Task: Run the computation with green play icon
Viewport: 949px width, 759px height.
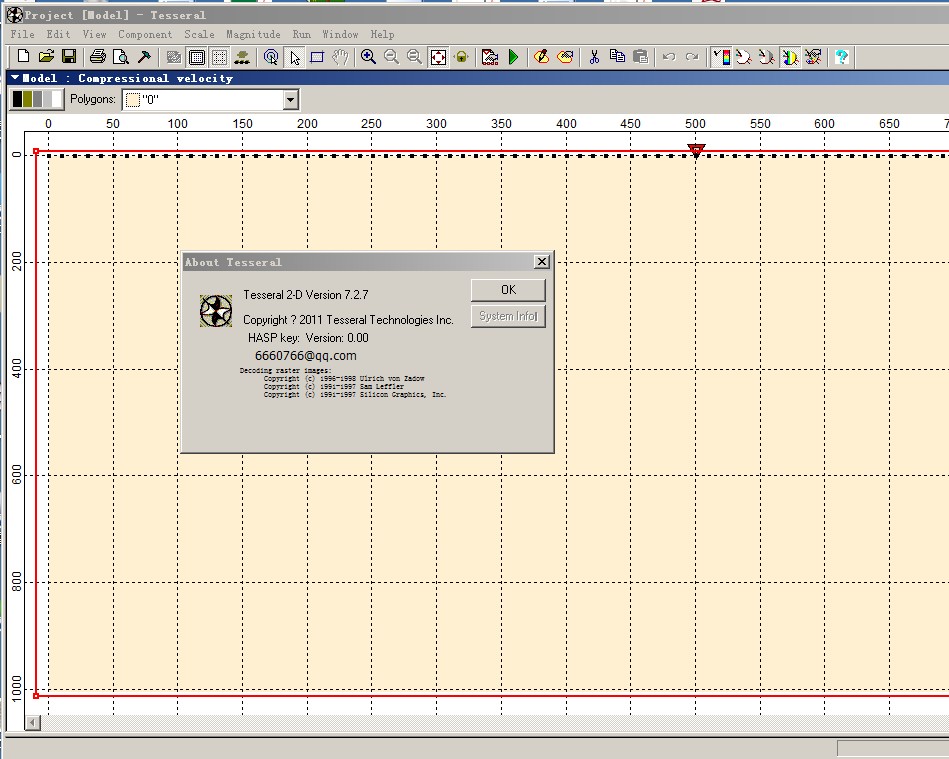Action: pyautogui.click(x=513, y=57)
